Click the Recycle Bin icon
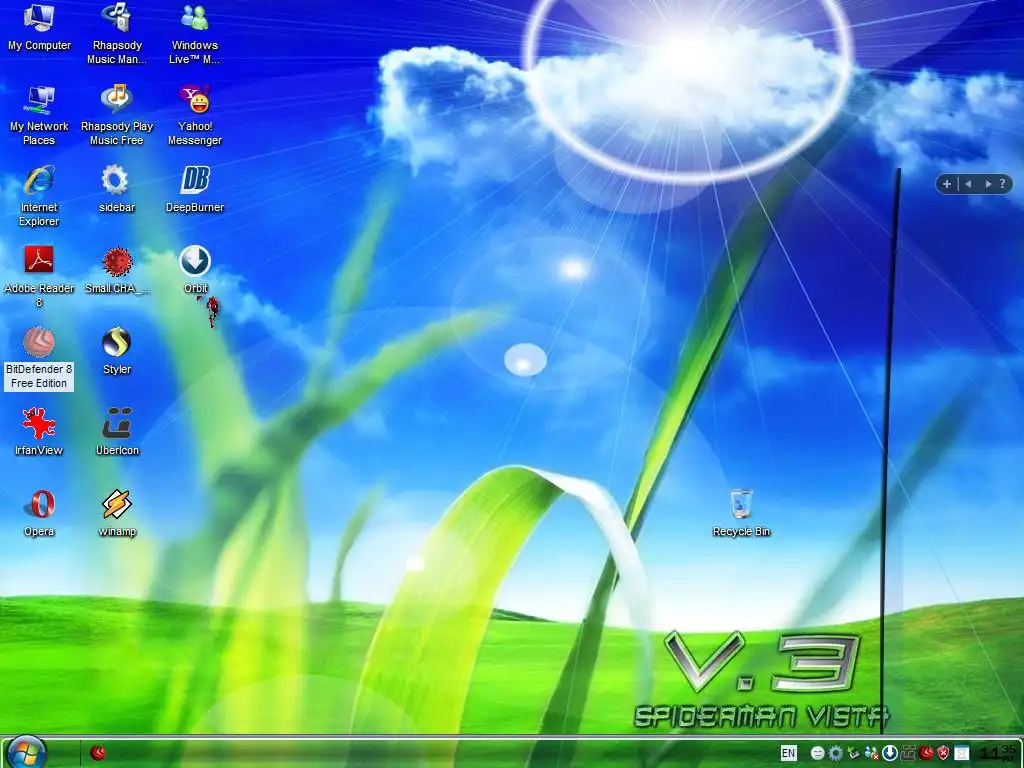Image resolution: width=1024 pixels, height=768 pixels. point(741,513)
